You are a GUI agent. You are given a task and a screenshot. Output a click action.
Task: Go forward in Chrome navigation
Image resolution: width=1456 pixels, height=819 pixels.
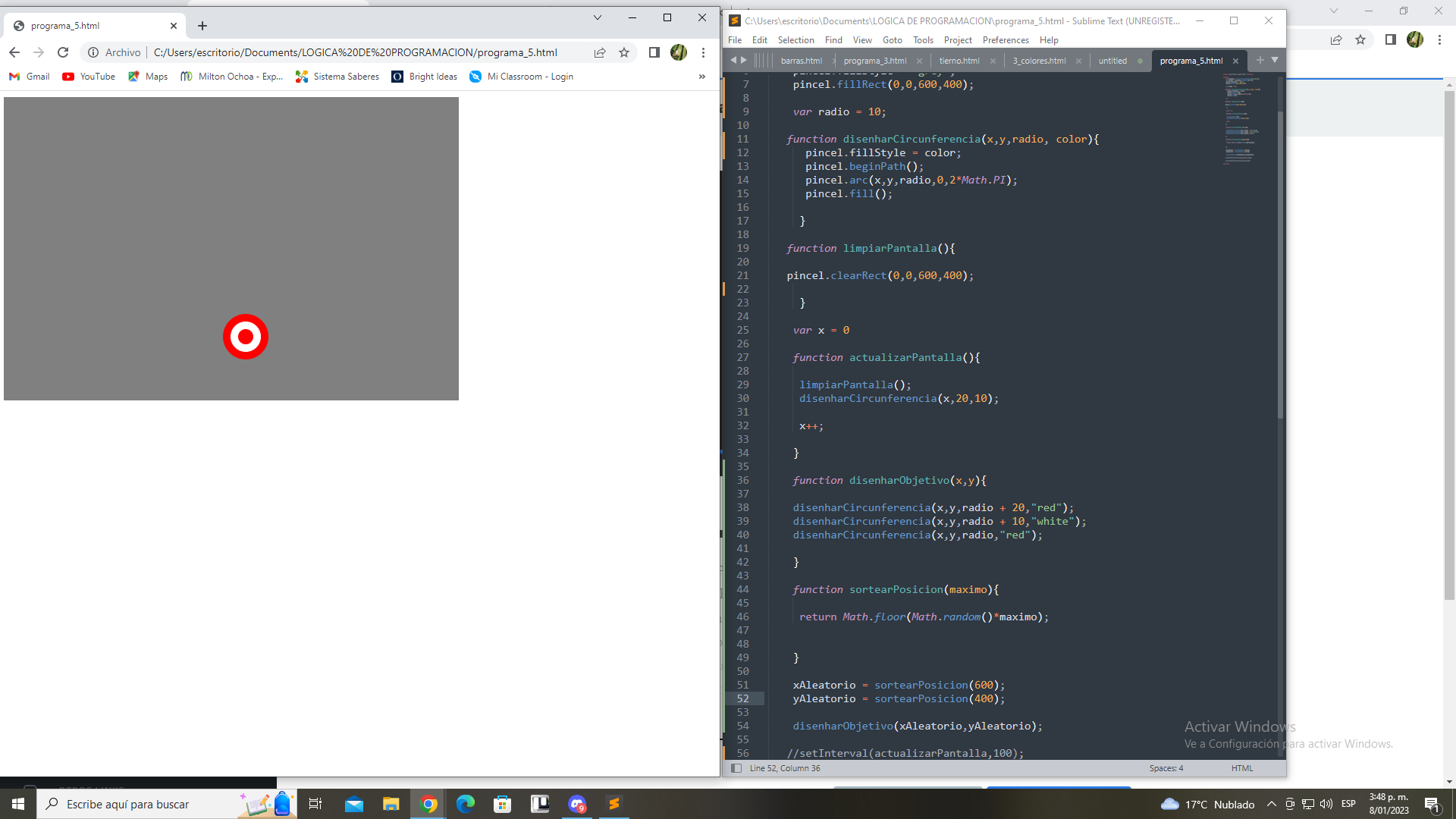[x=39, y=52]
